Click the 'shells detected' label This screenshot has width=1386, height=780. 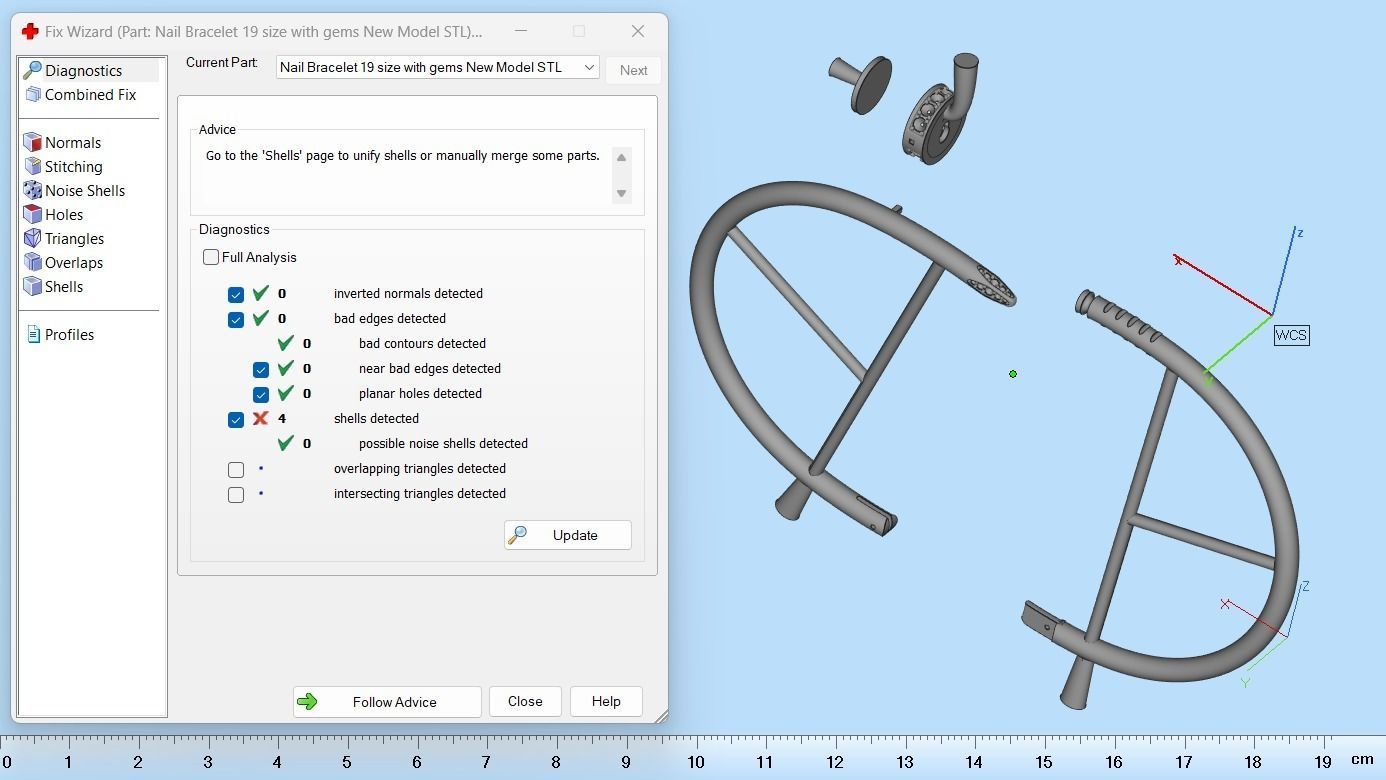376,418
